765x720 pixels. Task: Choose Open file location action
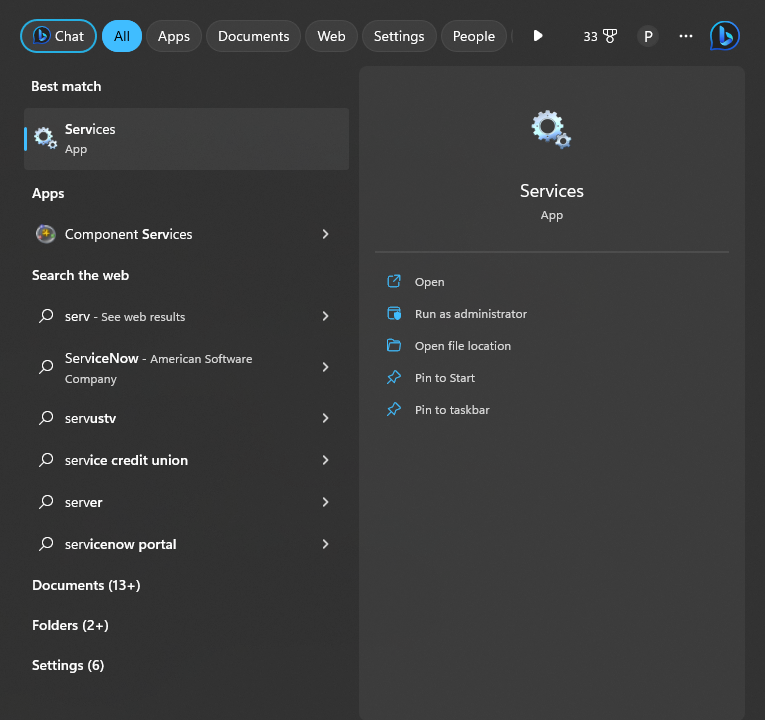[x=462, y=346]
